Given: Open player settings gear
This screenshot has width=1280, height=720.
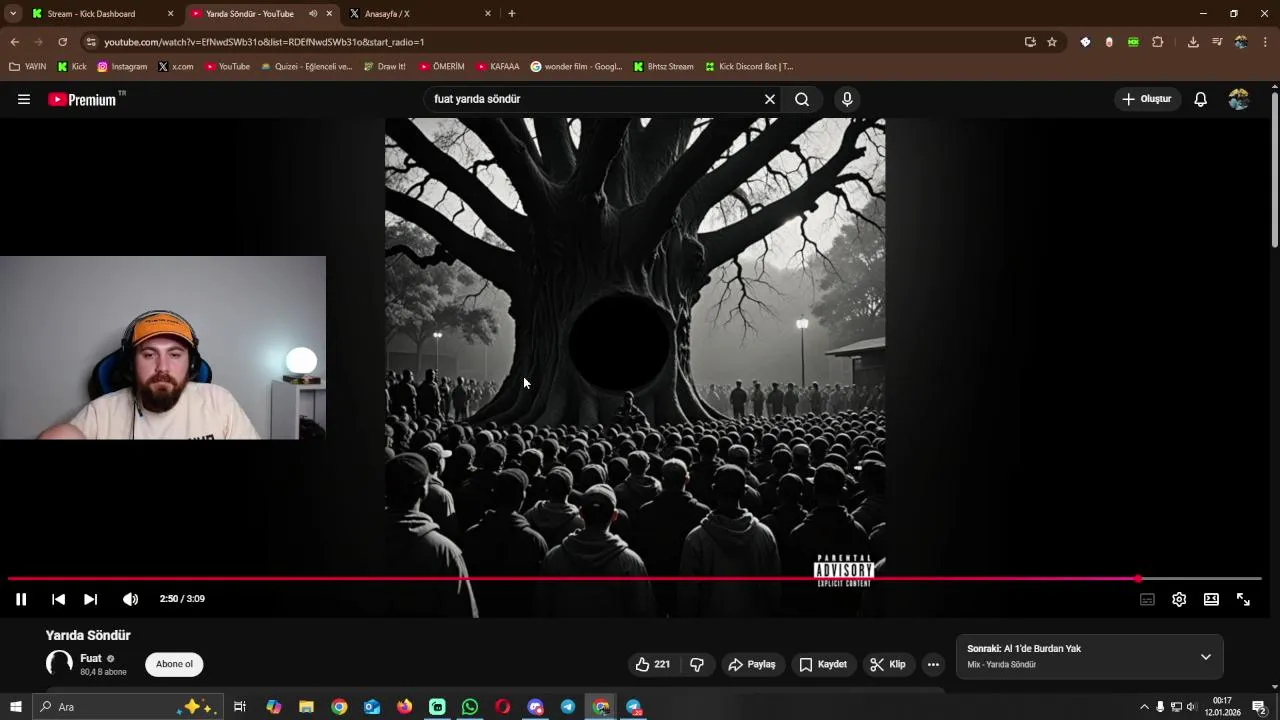Looking at the screenshot, I should [1179, 599].
